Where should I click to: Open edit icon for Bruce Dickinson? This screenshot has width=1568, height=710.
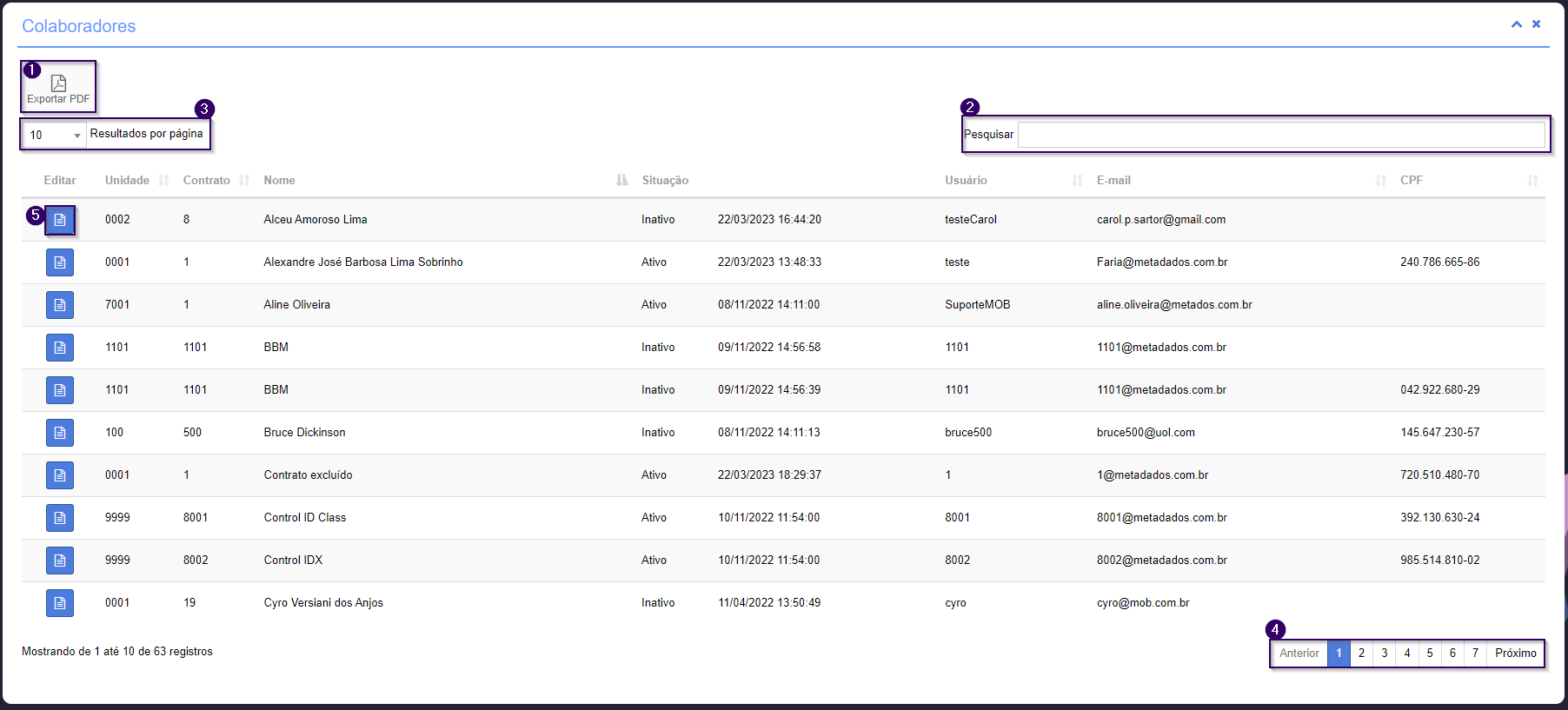pyautogui.click(x=60, y=433)
